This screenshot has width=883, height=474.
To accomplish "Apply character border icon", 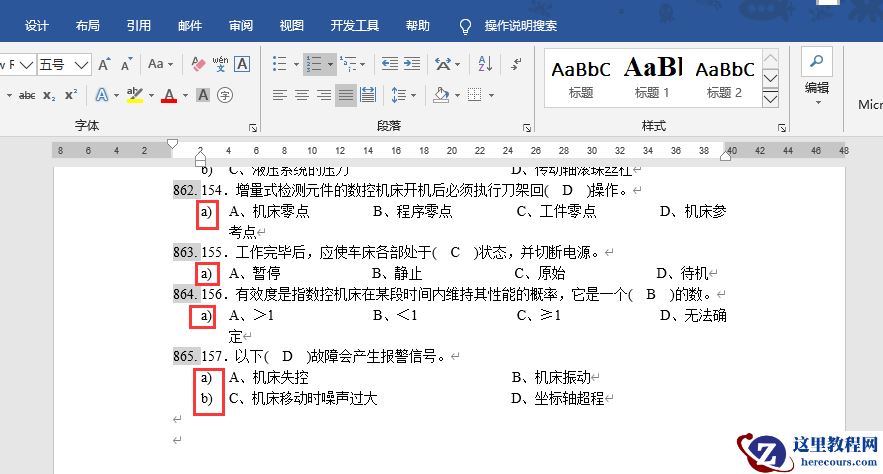I will click(242, 64).
